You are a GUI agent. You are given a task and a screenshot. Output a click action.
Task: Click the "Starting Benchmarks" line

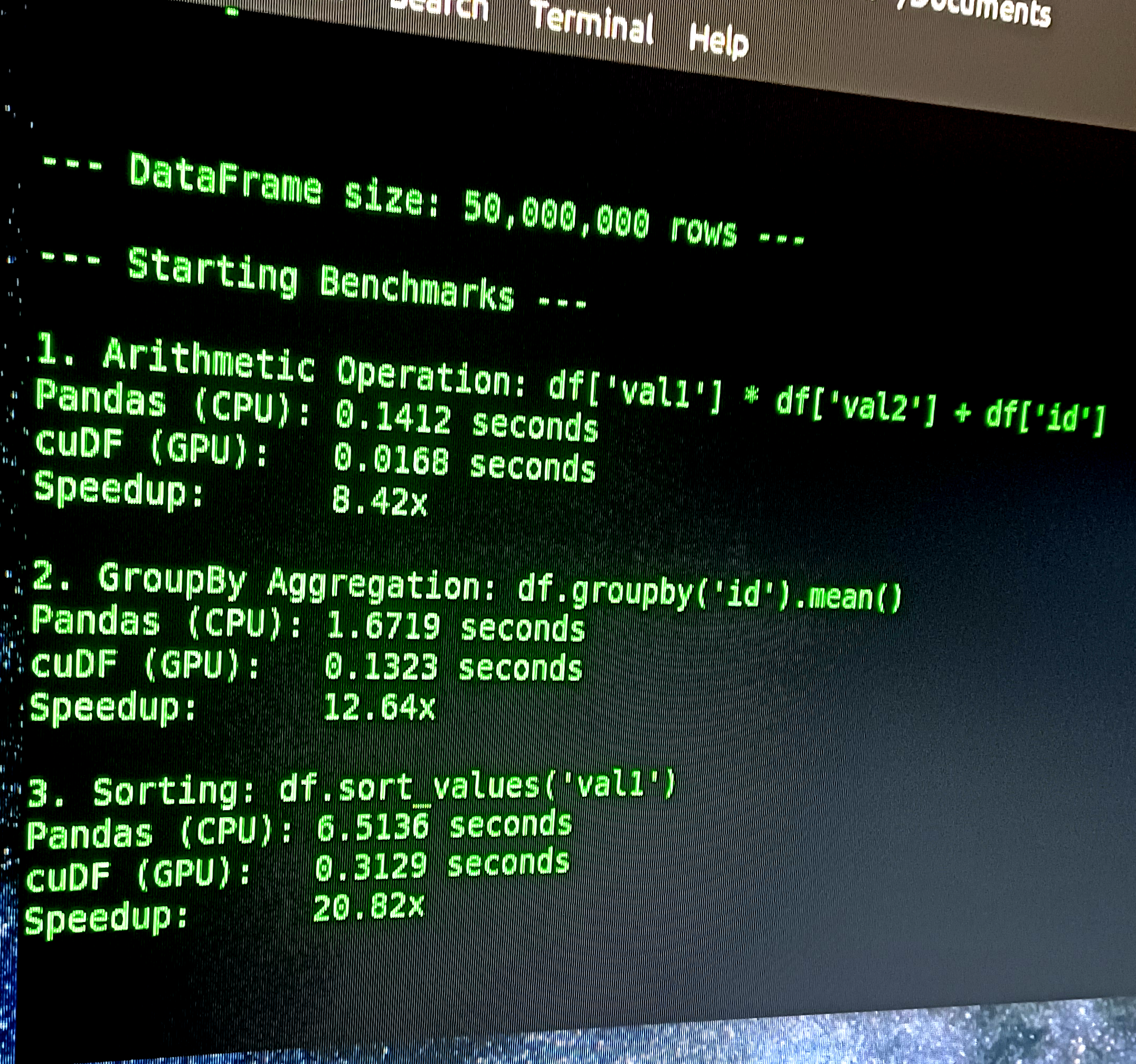tap(314, 279)
